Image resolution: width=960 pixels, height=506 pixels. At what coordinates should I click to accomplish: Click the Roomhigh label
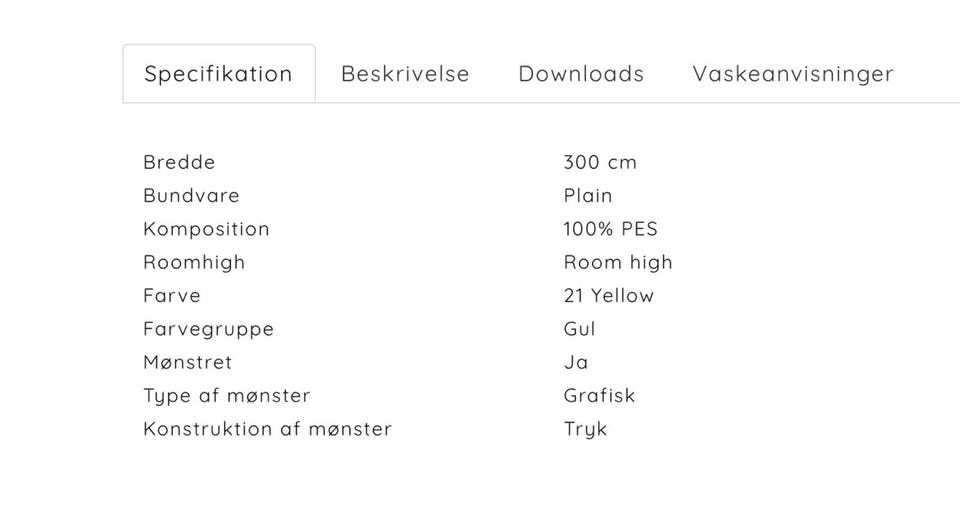pos(194,262)
